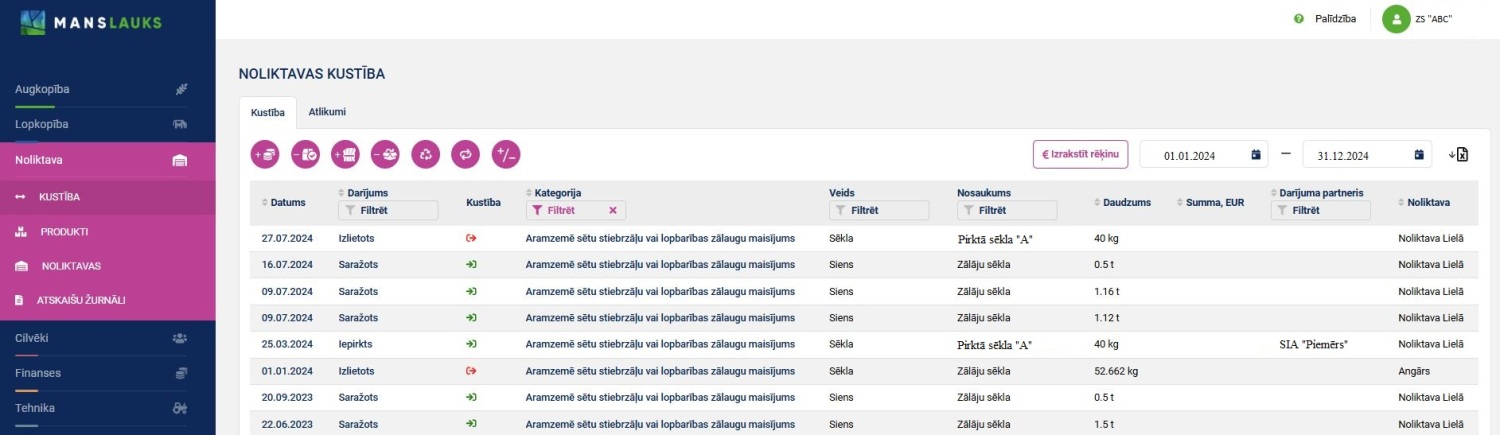The width and height of the screenshot is (1500, 435).
Task: Click the looping arrows transfer icon
Action: pyautogui.click(x=465, y=154)
